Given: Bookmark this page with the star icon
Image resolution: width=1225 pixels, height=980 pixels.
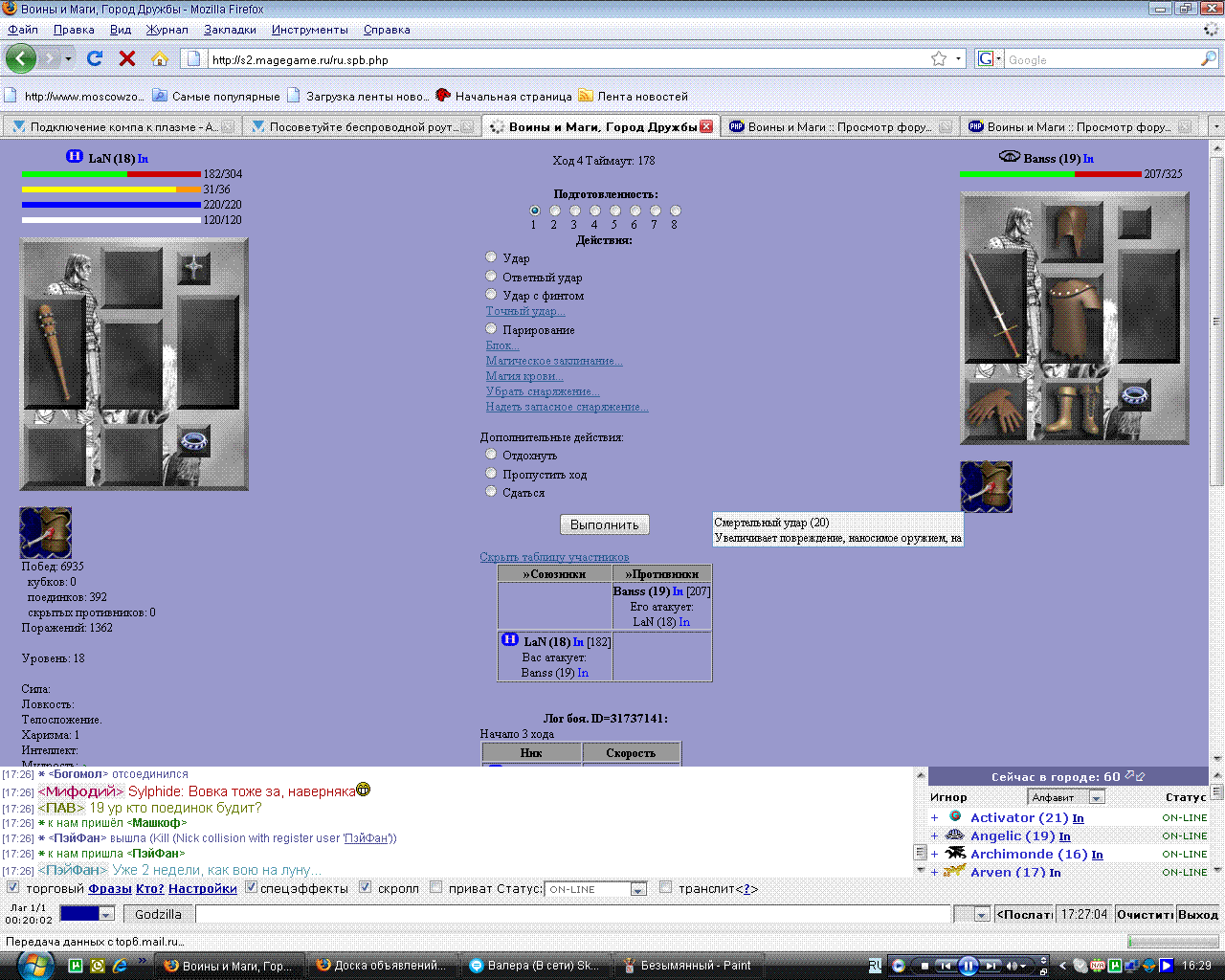Looking at the screenshot, I should click(x=939, y=58).
